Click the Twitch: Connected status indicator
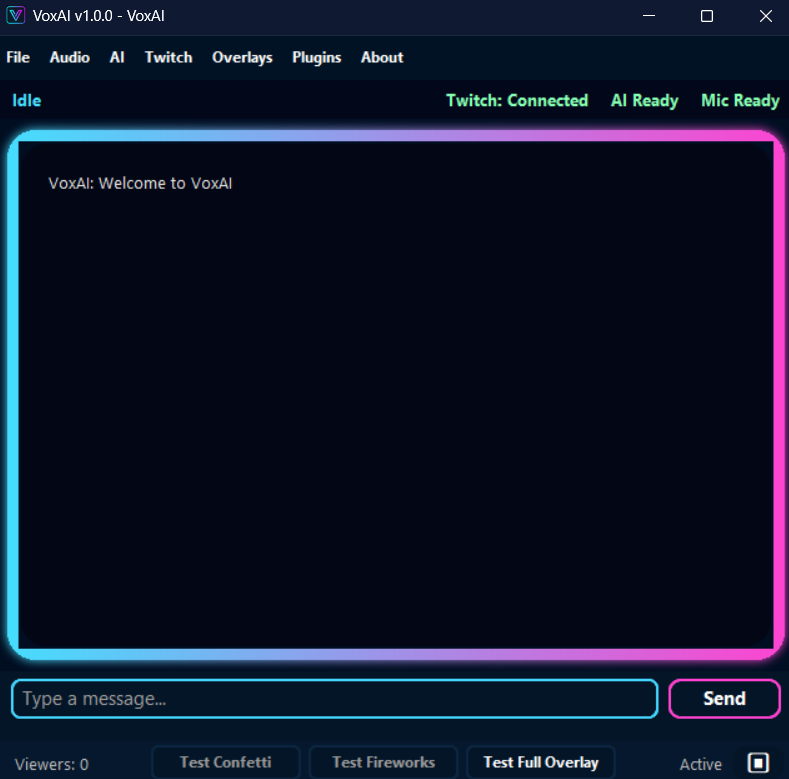This screenshot has width=789, height=779. click(517, 100)
